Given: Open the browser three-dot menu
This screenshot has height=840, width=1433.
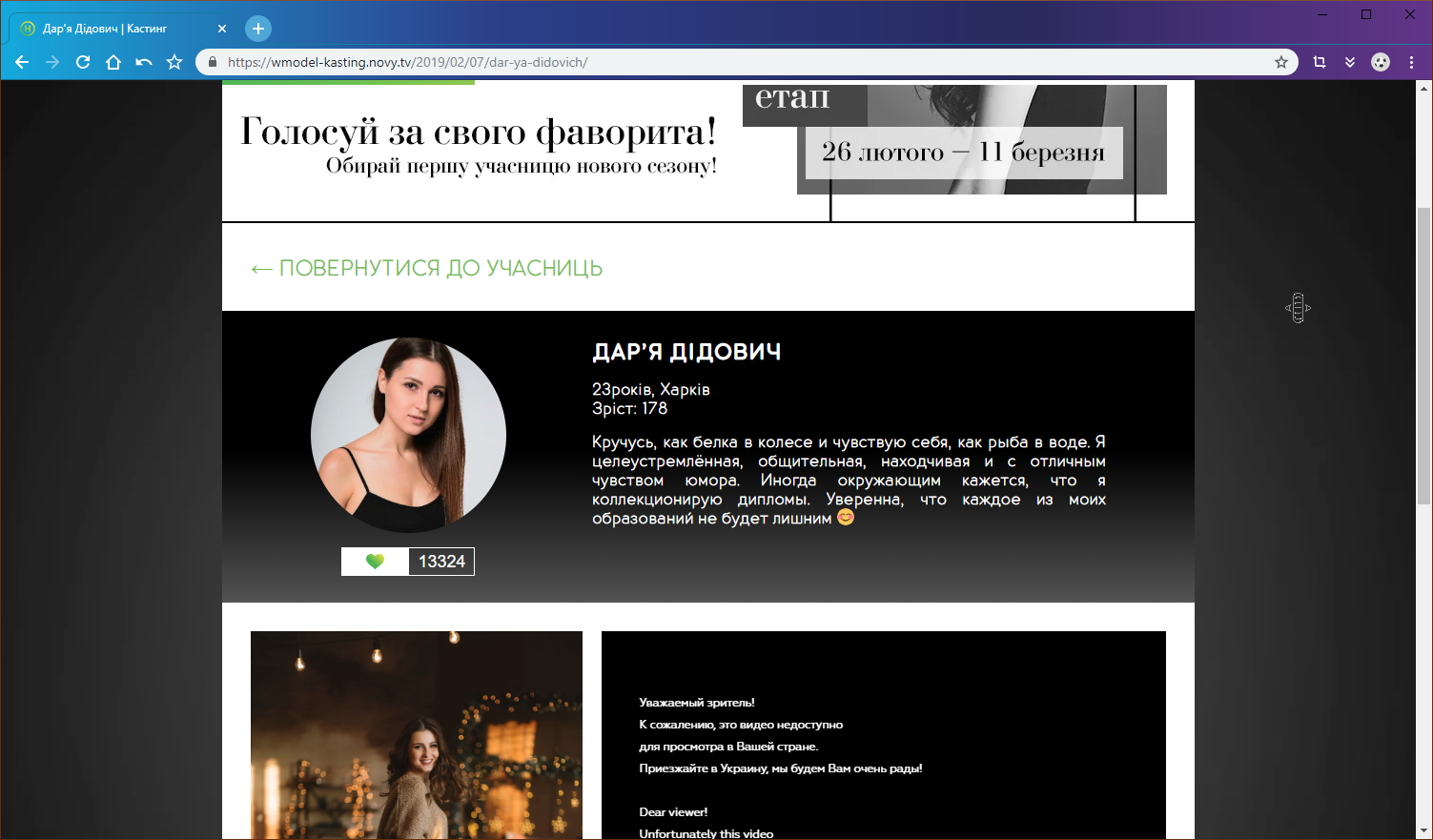Looking at the screenshot, I should click(1411, 62).
